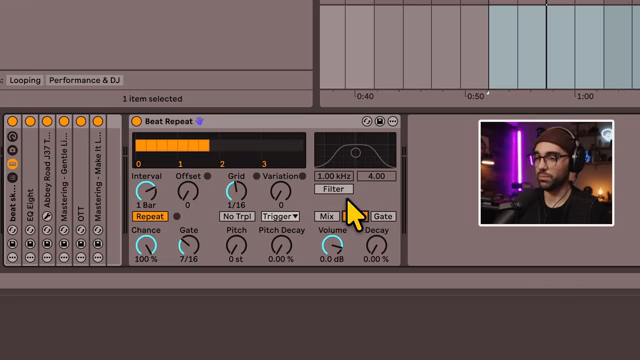Click the Decay knob
The image size is (640, 360).
(376, 245)
